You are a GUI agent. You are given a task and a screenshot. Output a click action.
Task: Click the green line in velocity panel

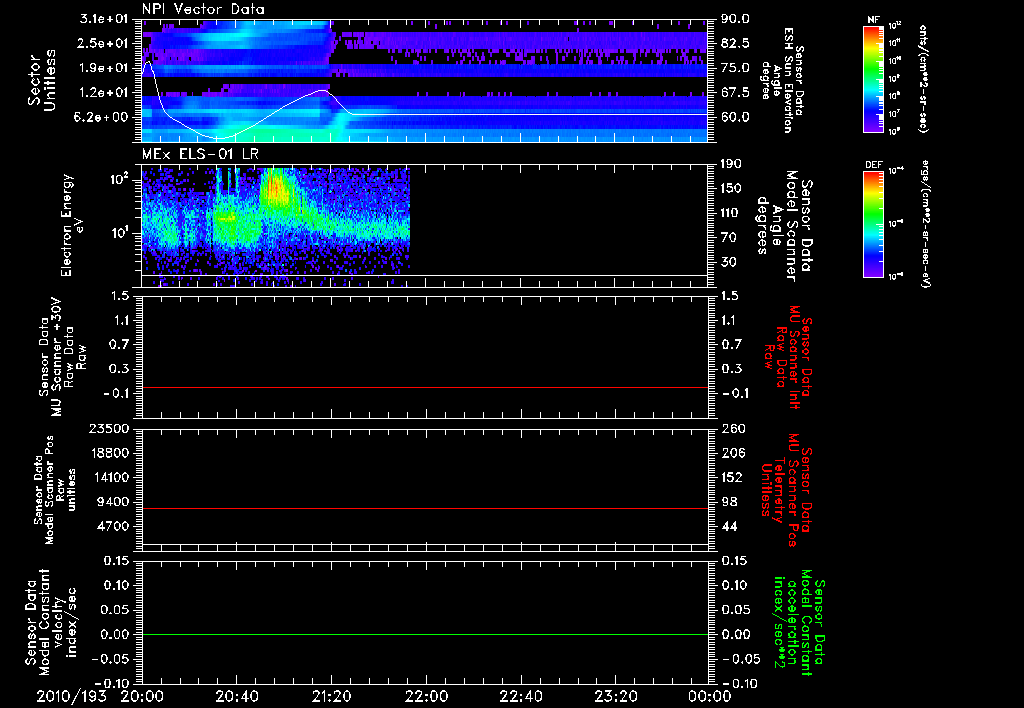425,634
